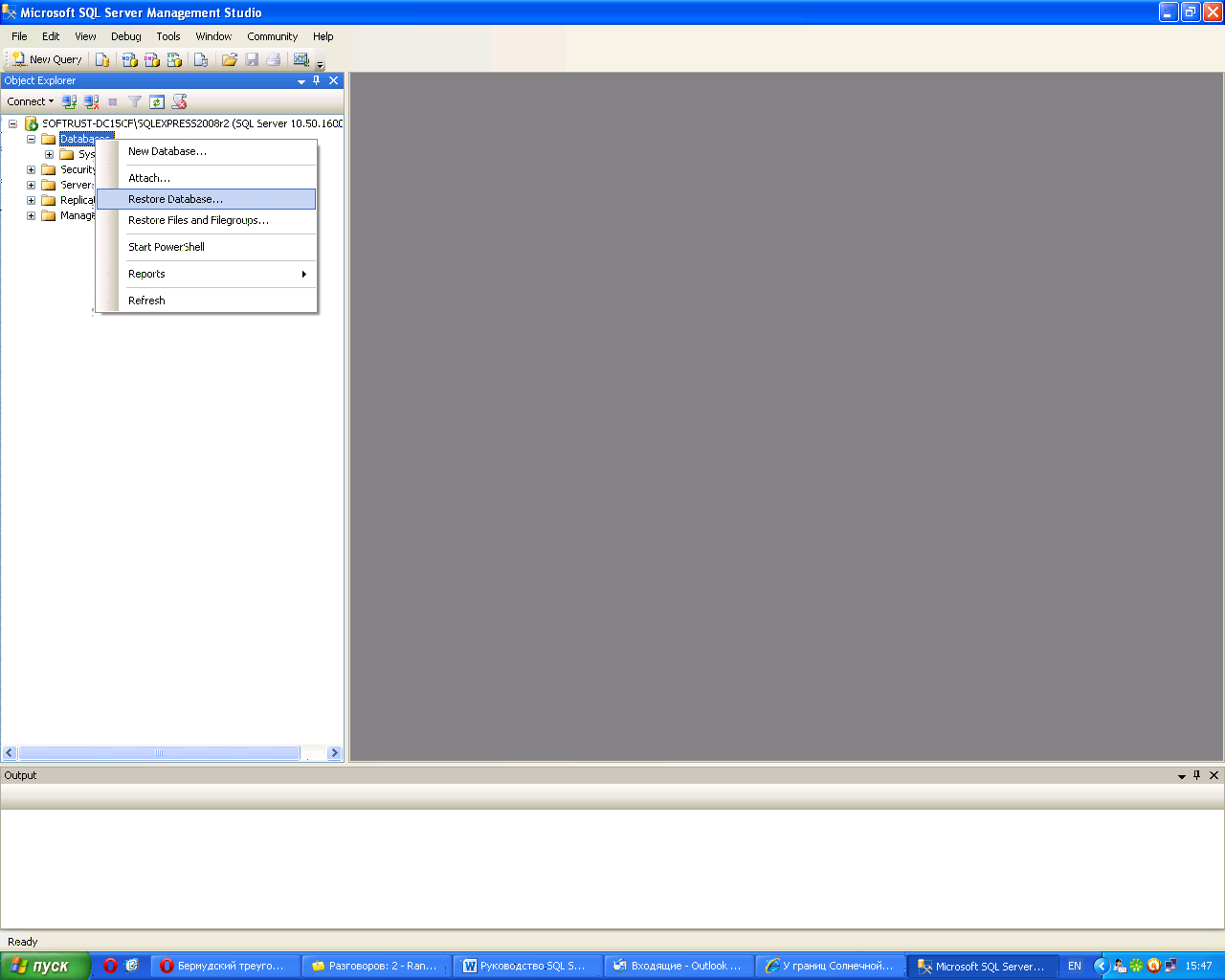Click Object Explorer scroll right arrow
This screenshot has height=980, width=1225.
334,753
